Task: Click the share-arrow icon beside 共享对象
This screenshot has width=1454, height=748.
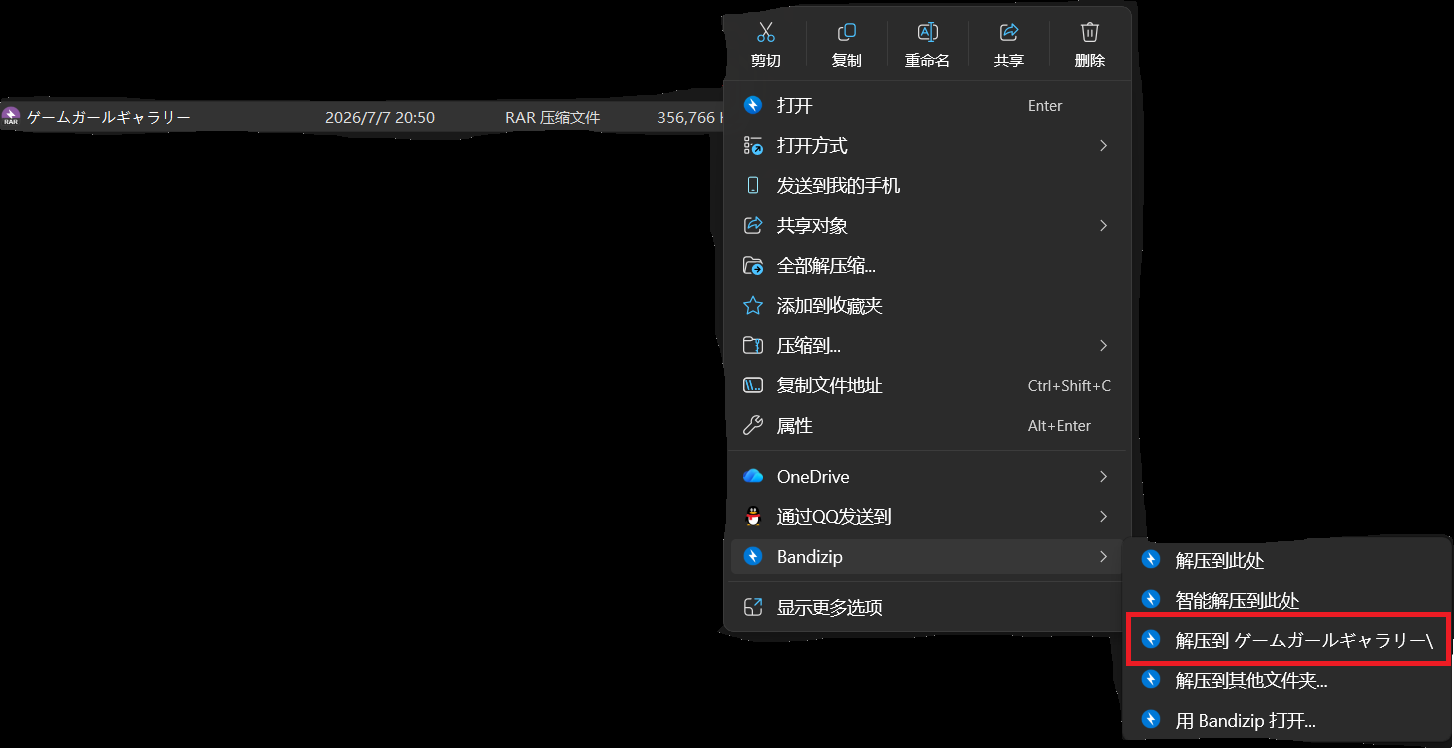Action: pyautogui.click(x=753, y=225)
